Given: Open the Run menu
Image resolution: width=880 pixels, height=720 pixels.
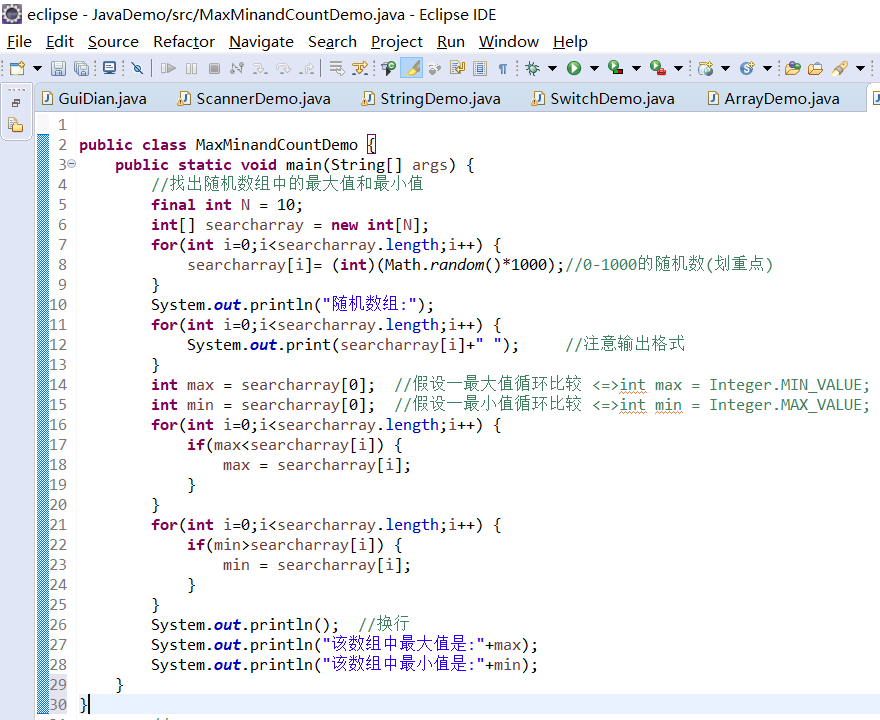Looking at the screenshot, I should click(x=451, y=42).
